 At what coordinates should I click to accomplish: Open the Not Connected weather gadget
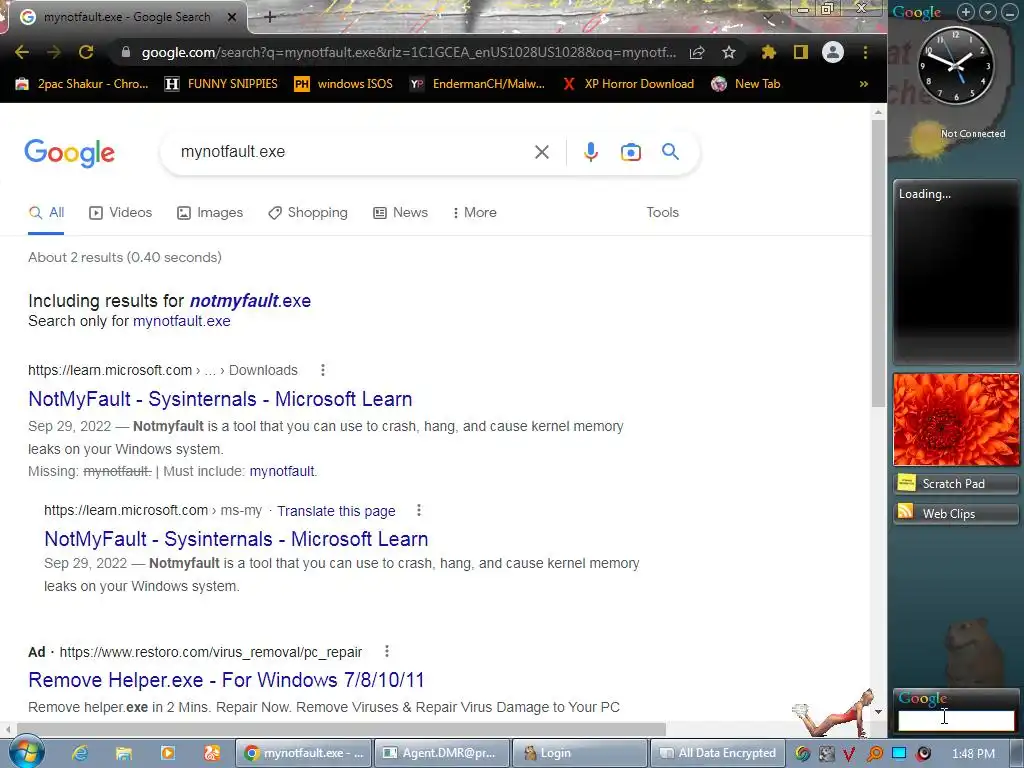956,137
